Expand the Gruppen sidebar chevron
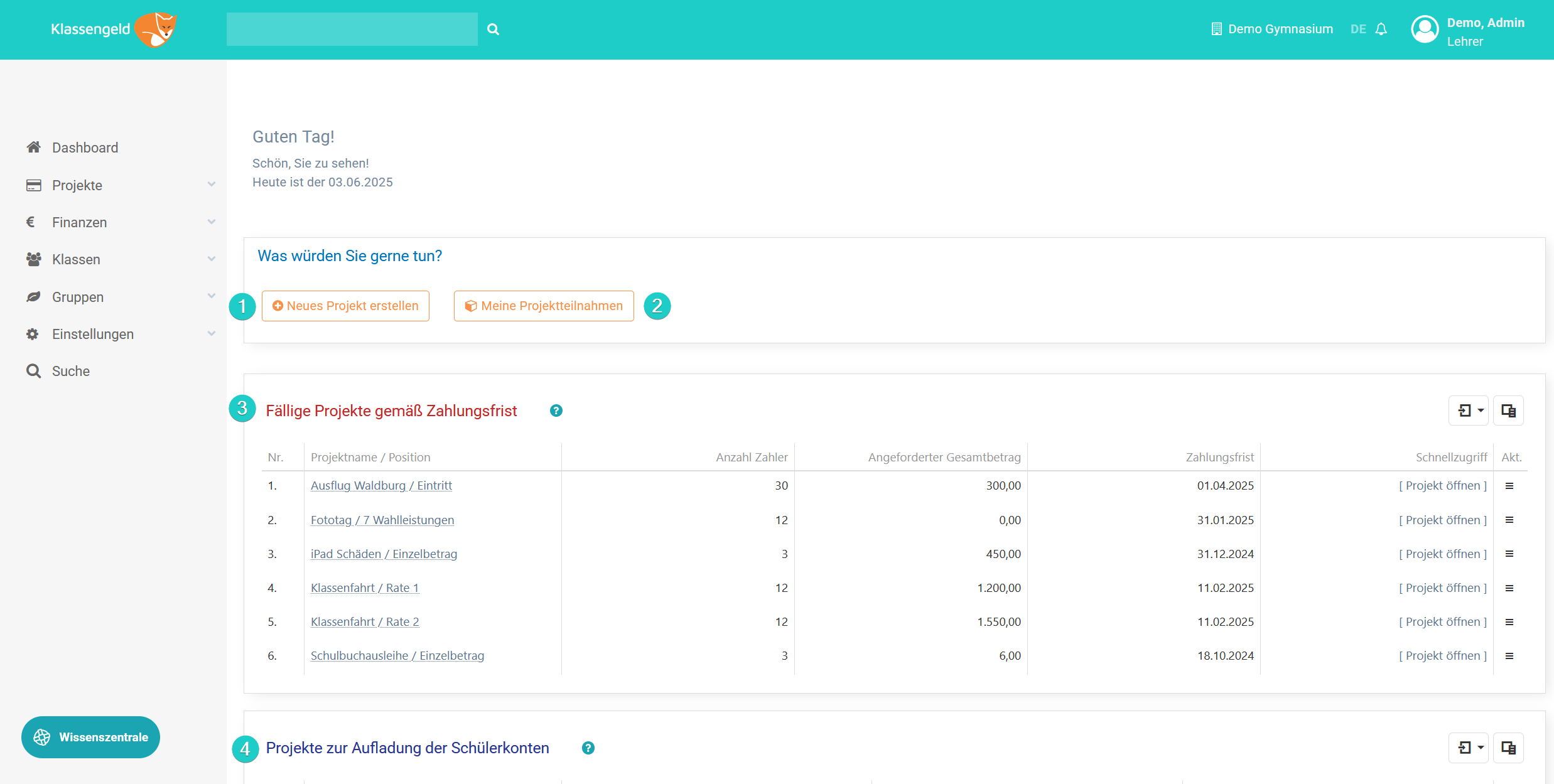This screenshot has height=784, width=1554. (212, 296)
